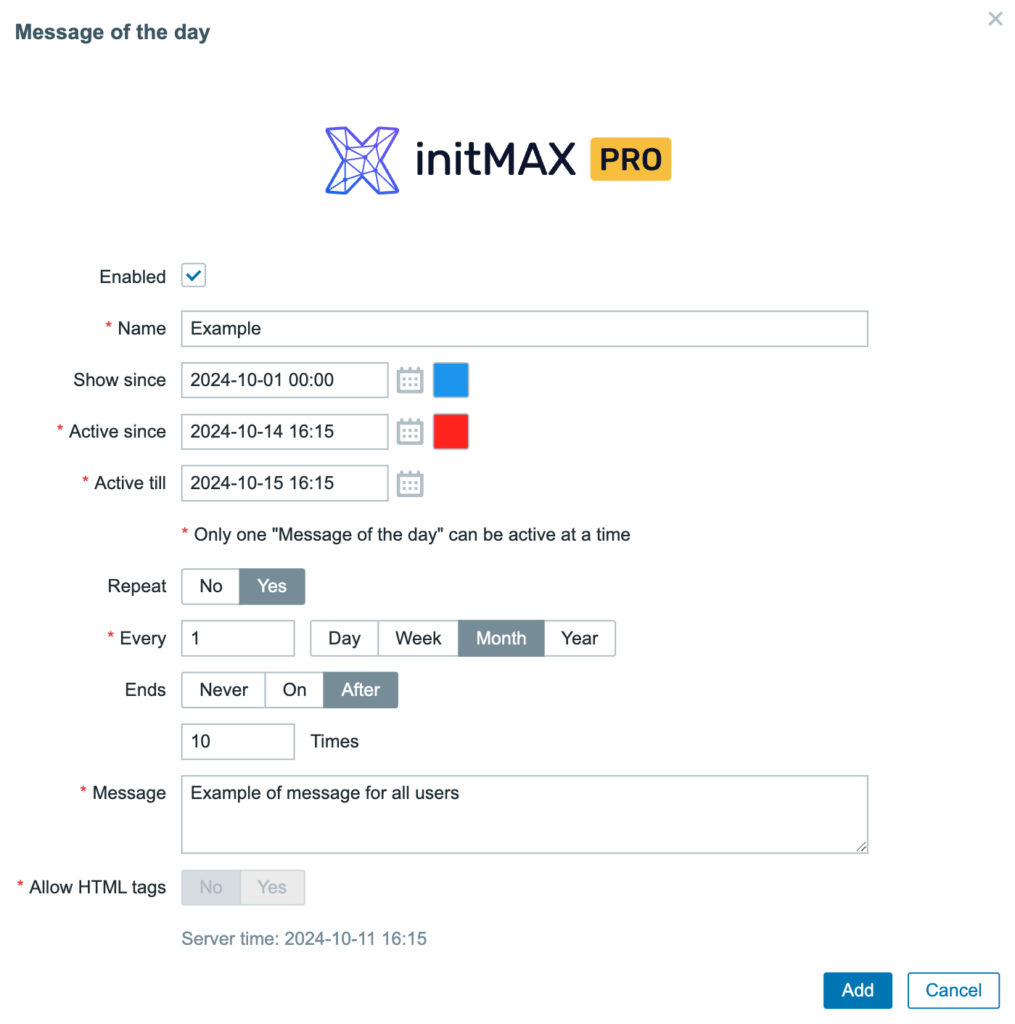
Task: Set Repeat to No
Action: tap(211, 586)
